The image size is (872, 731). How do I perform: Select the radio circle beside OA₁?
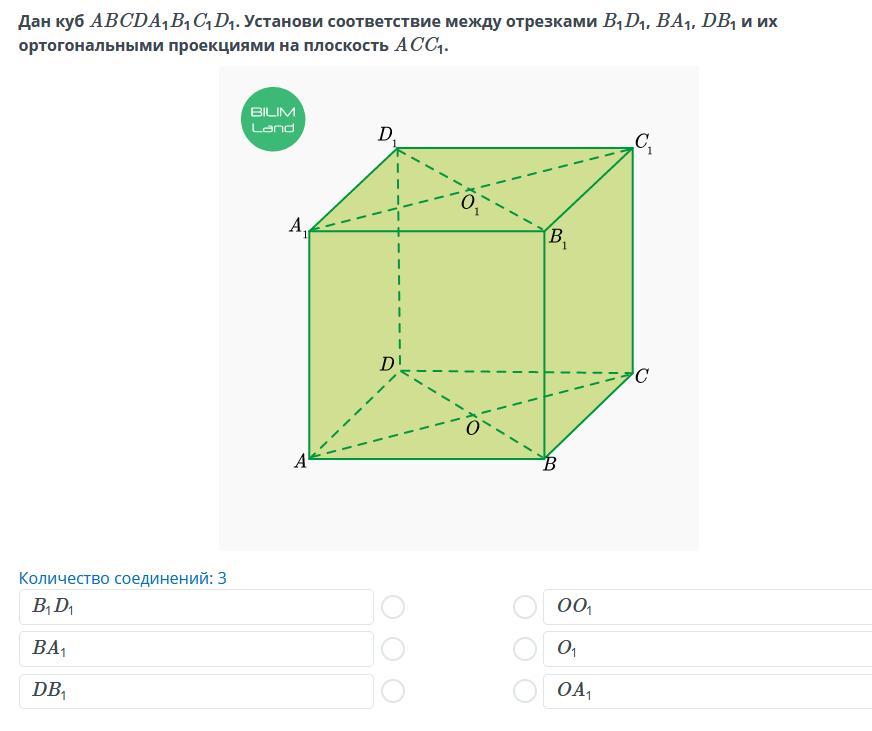pyautogui.click(x=525, y=691)
